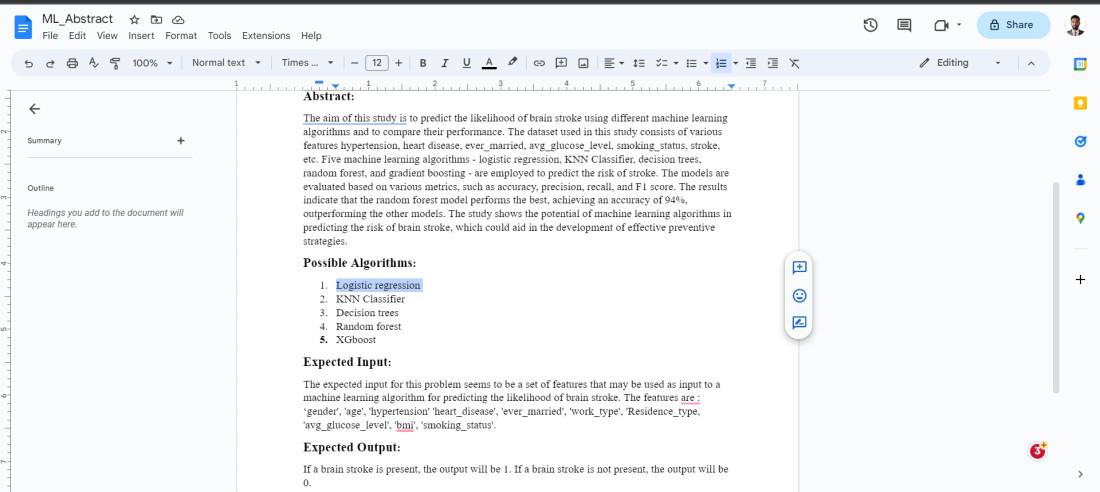Open the Tools menu
The image size is (1100, 492).
pos(220,36)
